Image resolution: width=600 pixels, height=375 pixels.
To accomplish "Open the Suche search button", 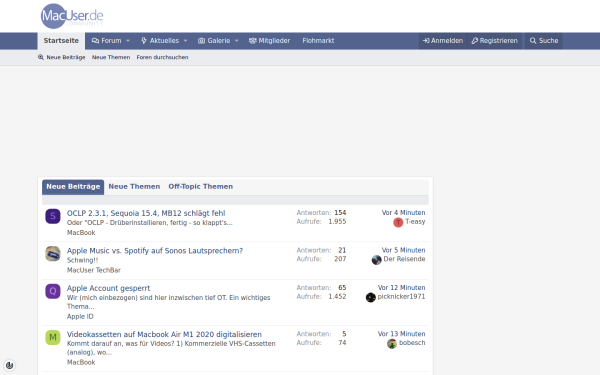I will [544, 41].
